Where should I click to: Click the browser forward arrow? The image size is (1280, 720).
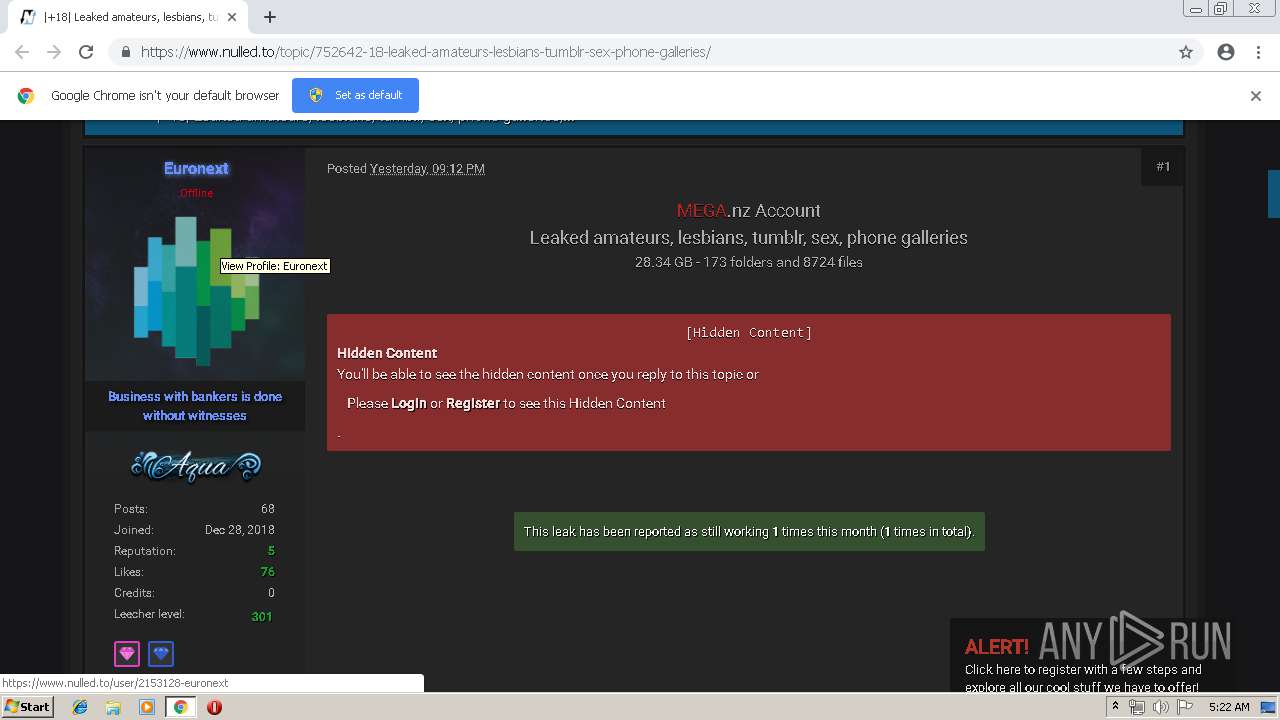coord(54,52)
